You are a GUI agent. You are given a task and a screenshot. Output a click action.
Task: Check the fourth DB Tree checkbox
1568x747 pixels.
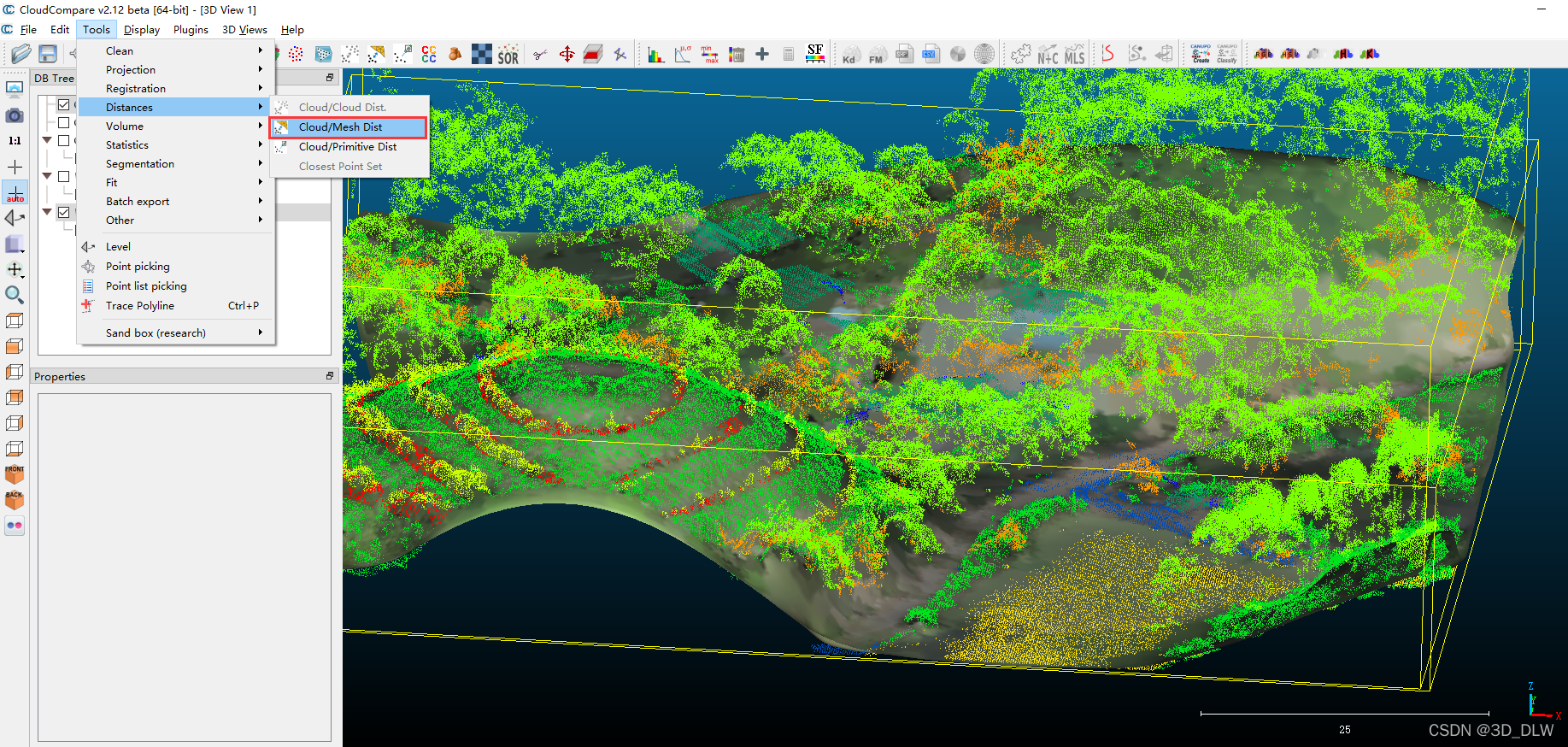click(x=63, y=176)
